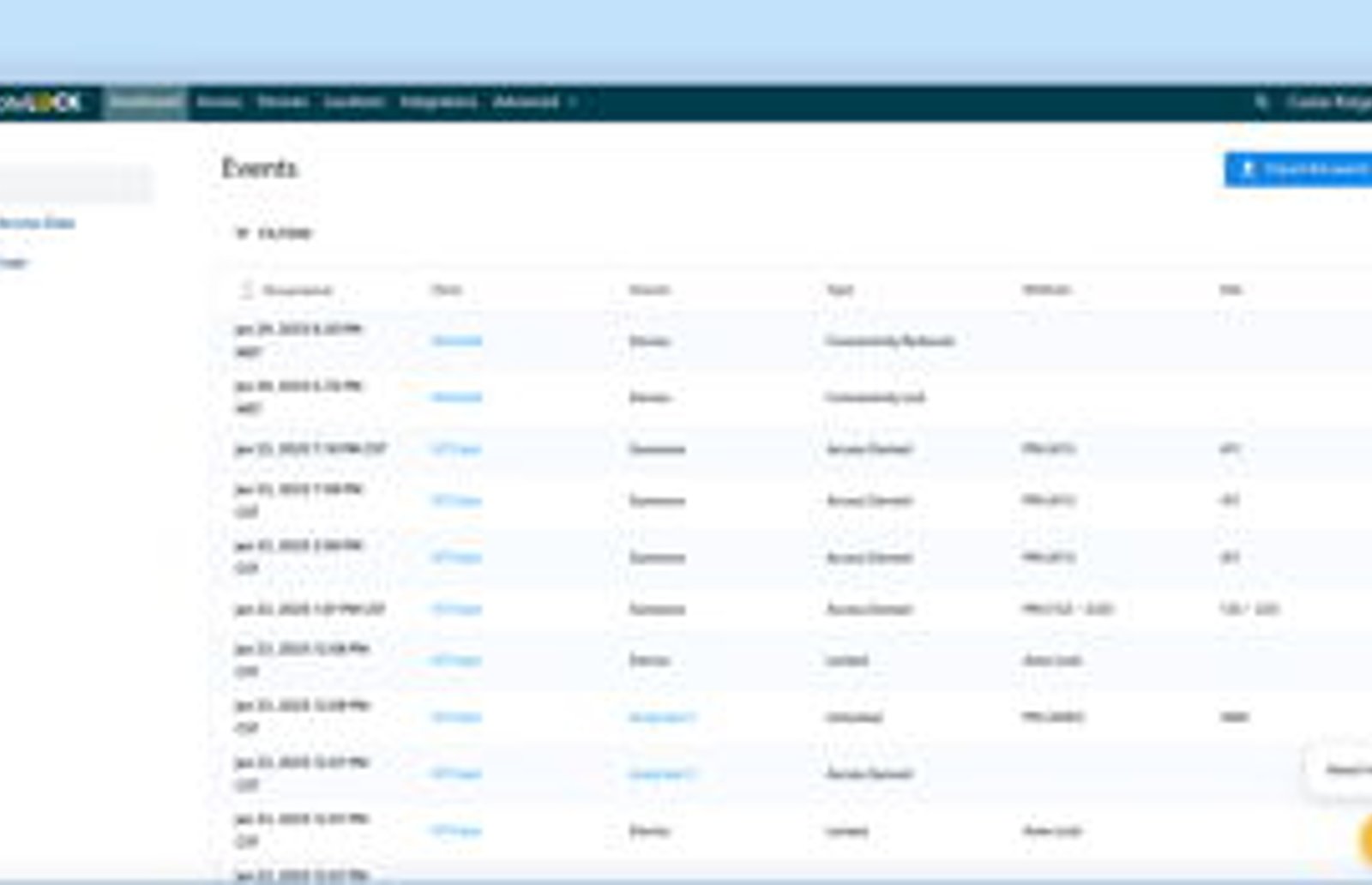Open the Integrations navigation item
1372x885 pixels.
tap(438, 102)
